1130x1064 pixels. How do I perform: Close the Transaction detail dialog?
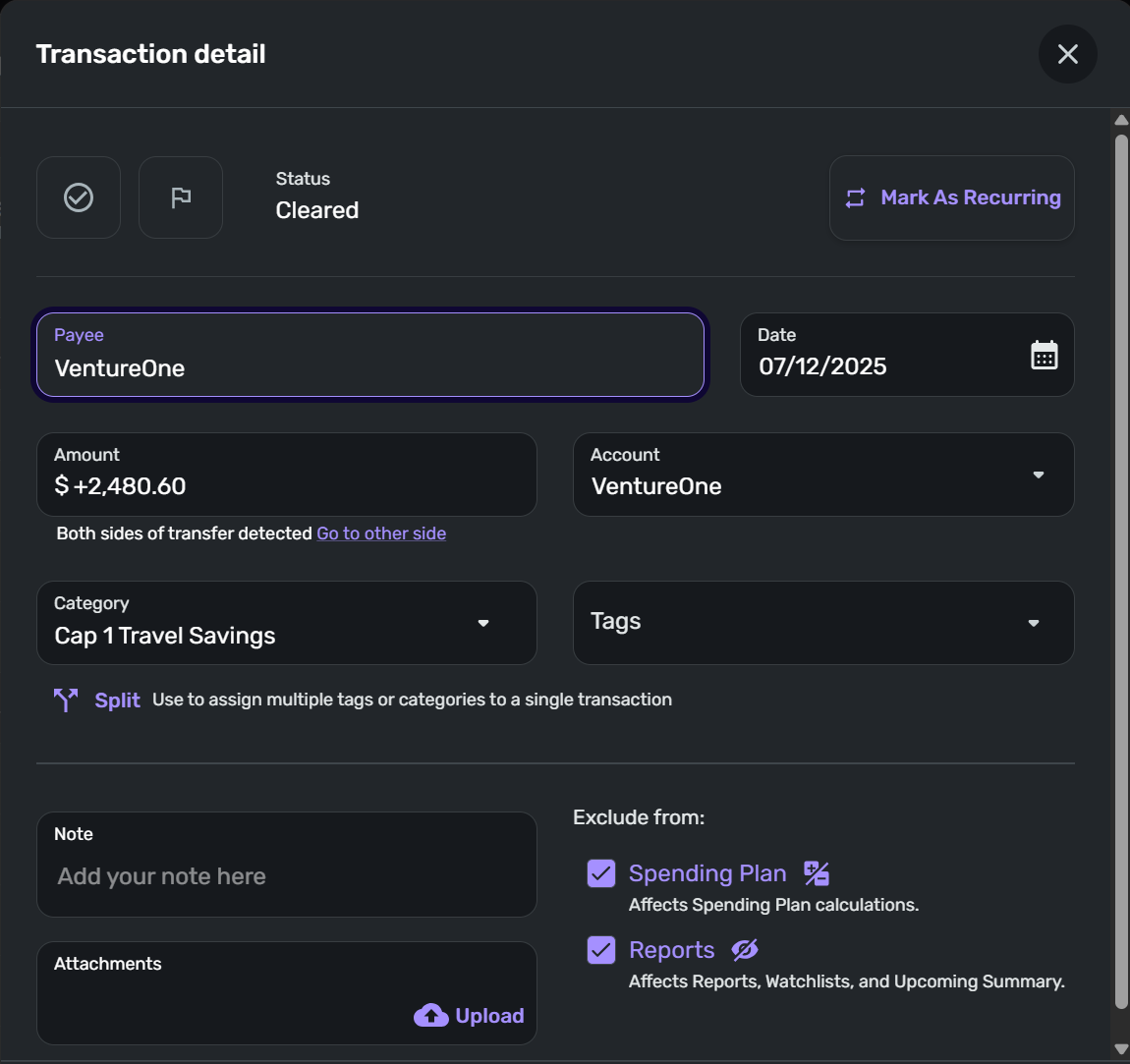click(1067, 54)
